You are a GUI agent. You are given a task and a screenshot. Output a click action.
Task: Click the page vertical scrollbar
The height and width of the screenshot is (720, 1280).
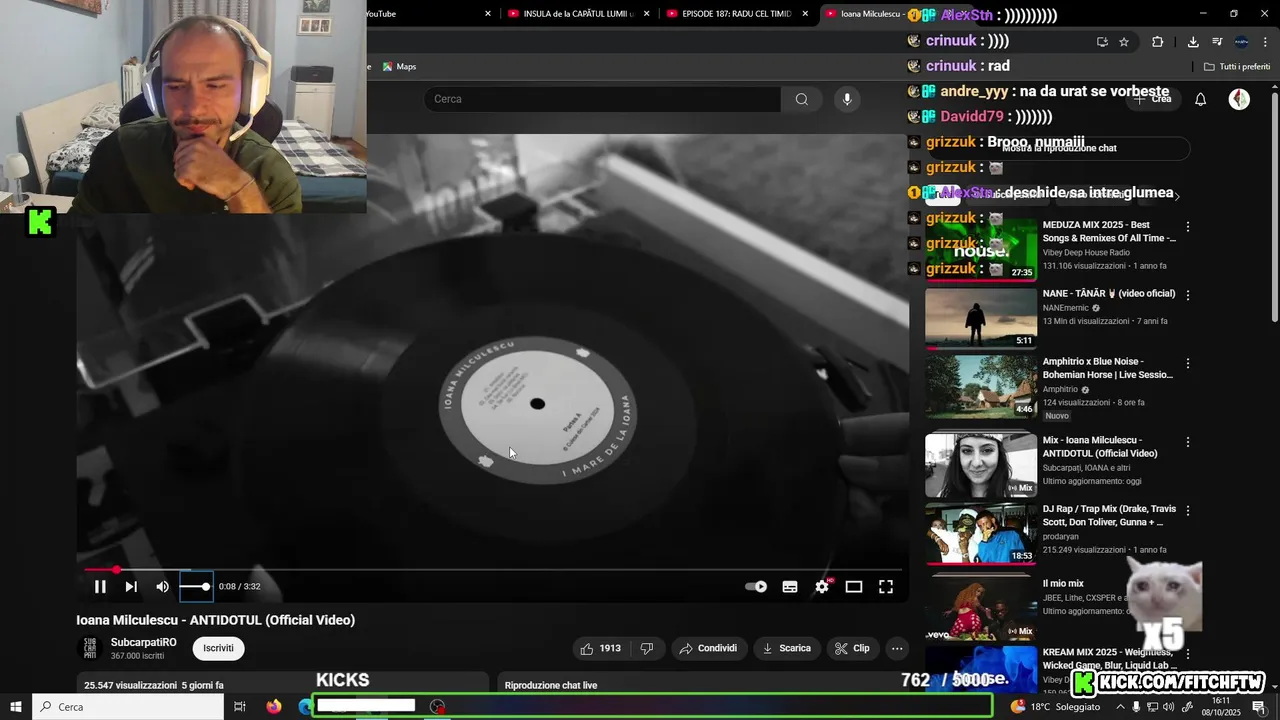pyautogui.click(x=1274, y=208)
